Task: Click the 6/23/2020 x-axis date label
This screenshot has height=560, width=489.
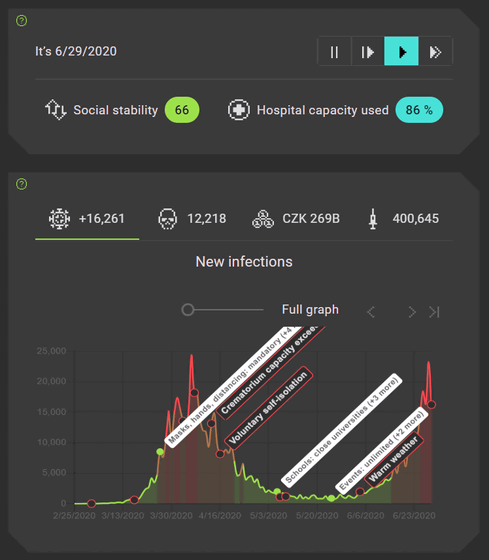Action: click(x=414, y=516)
